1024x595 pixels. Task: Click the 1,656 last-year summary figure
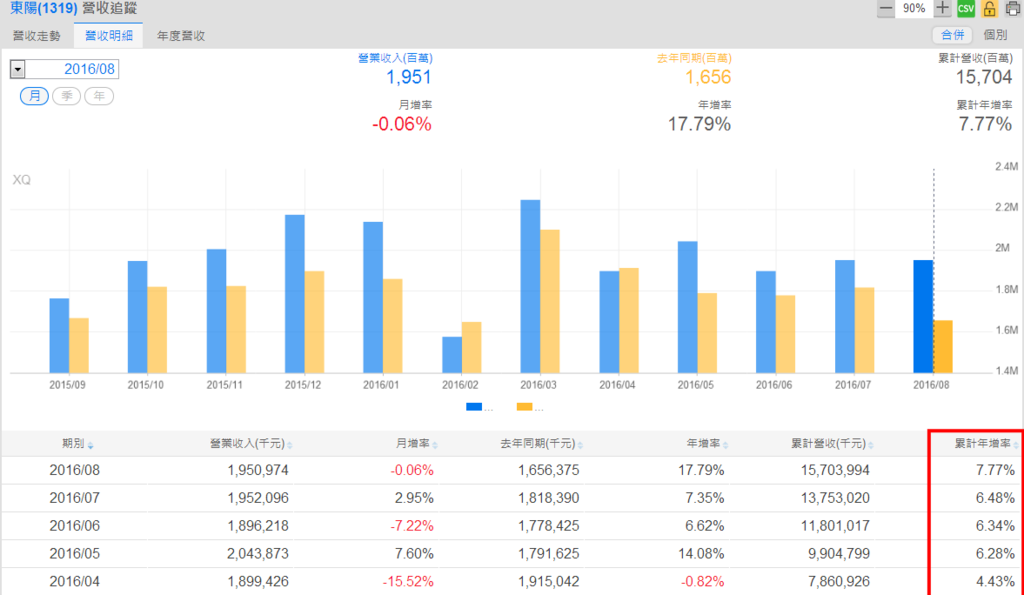[708, 78]
